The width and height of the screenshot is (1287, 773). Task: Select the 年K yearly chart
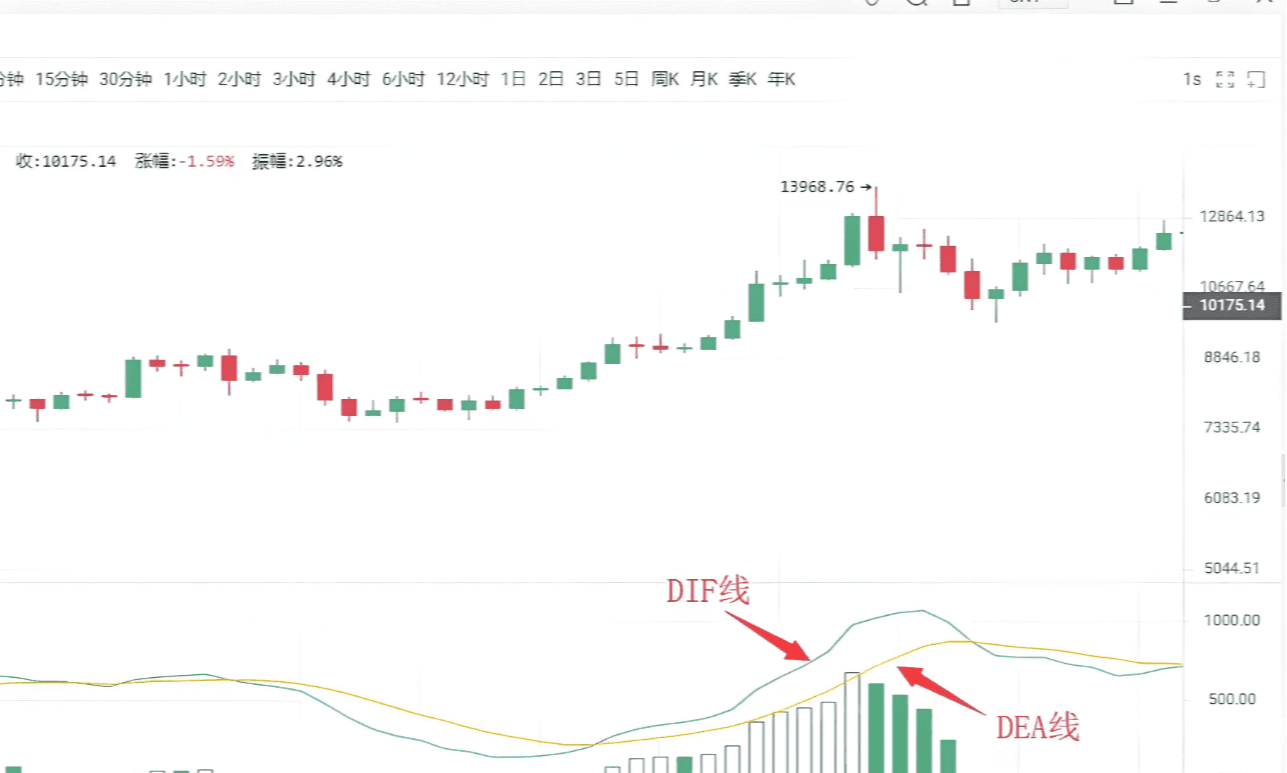click(782, 79)
